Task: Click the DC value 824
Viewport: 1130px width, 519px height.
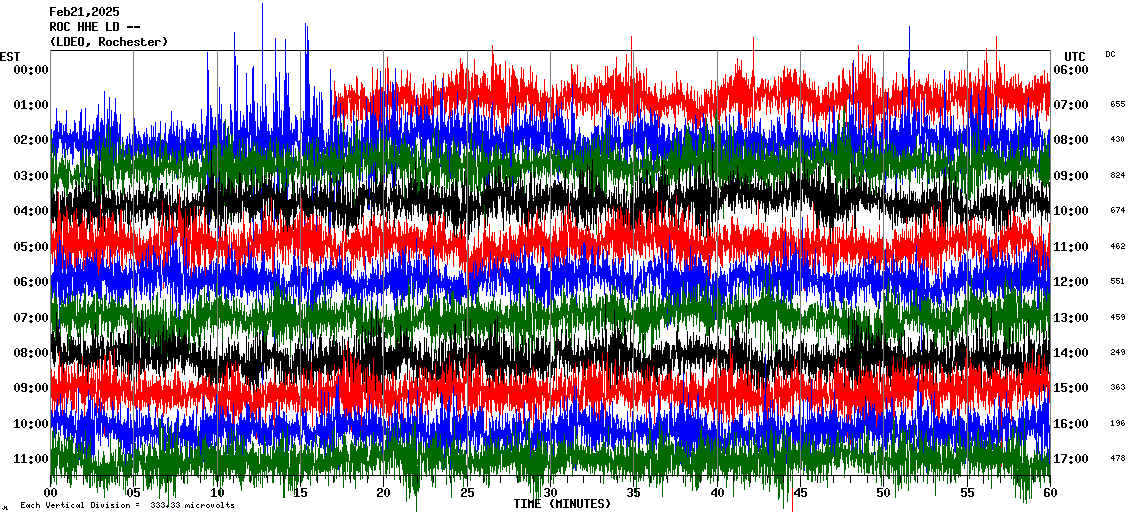Action: (x=1117, y=175)
